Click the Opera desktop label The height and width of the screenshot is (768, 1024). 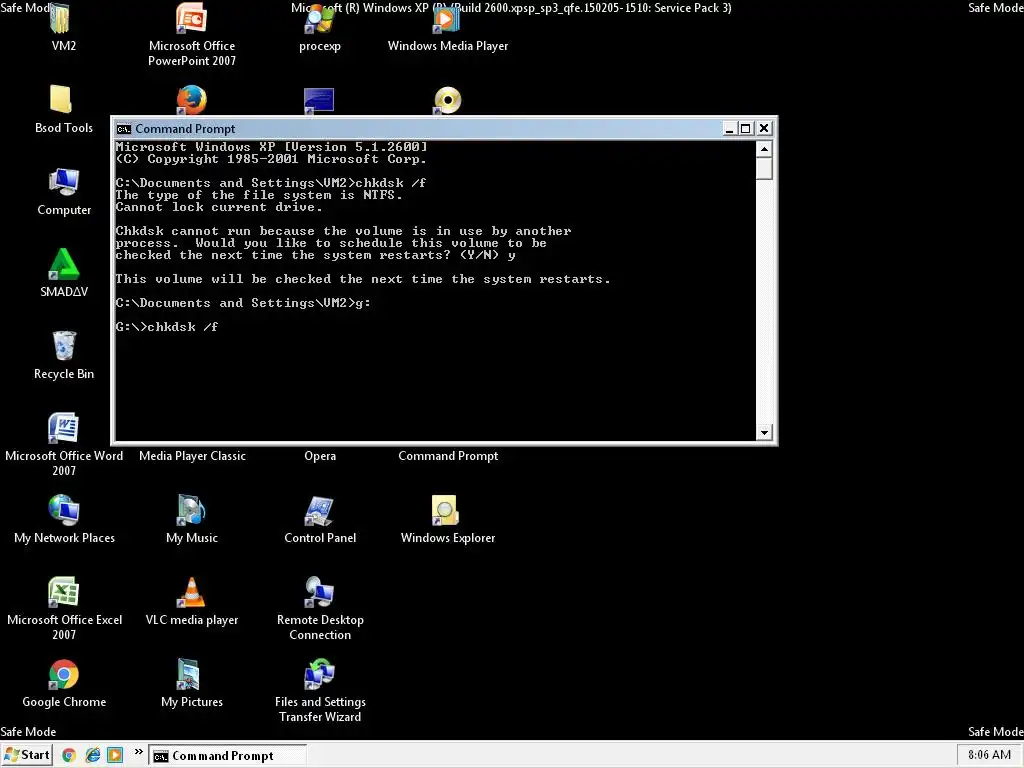pos(320,456)
